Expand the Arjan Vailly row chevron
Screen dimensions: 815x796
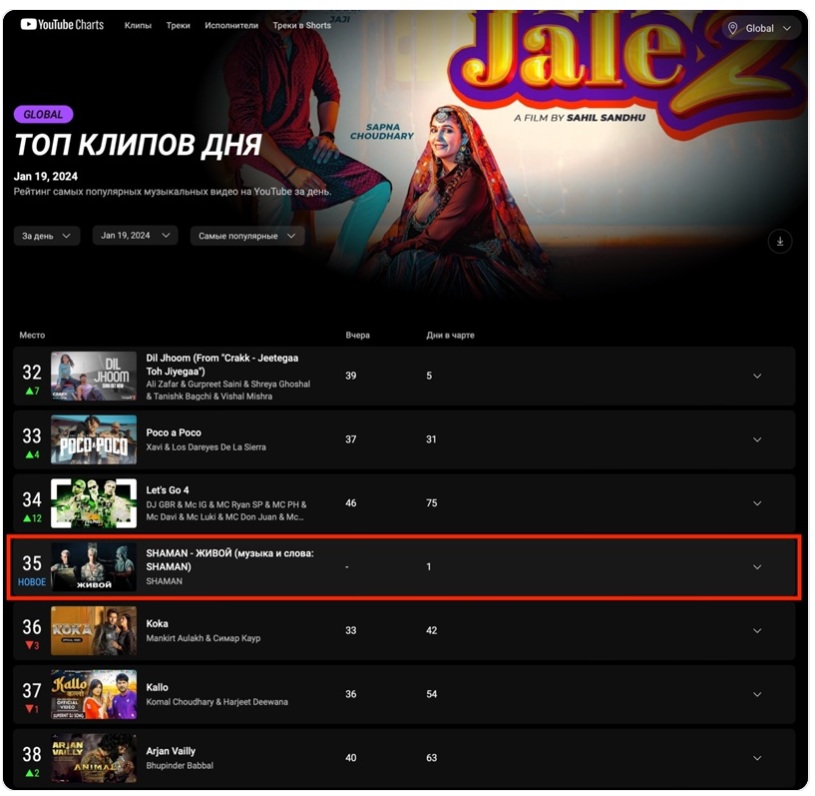point(757,758)
